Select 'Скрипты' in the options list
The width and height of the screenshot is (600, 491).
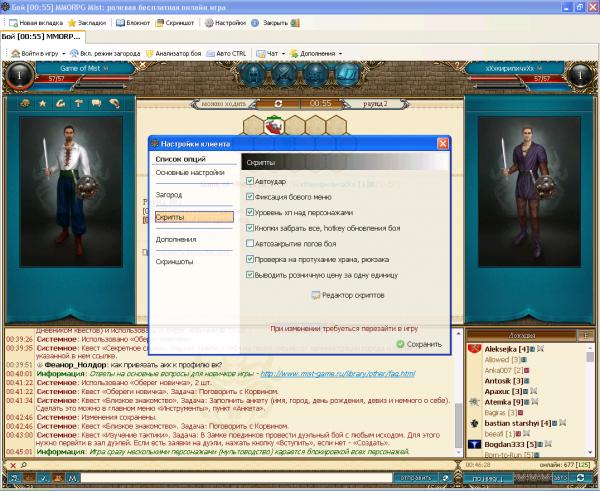[x=194, y=217]
